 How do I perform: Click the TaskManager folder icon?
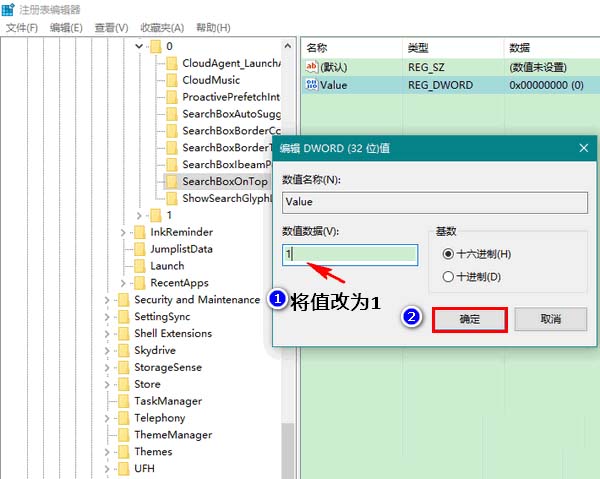click(123, 401)
